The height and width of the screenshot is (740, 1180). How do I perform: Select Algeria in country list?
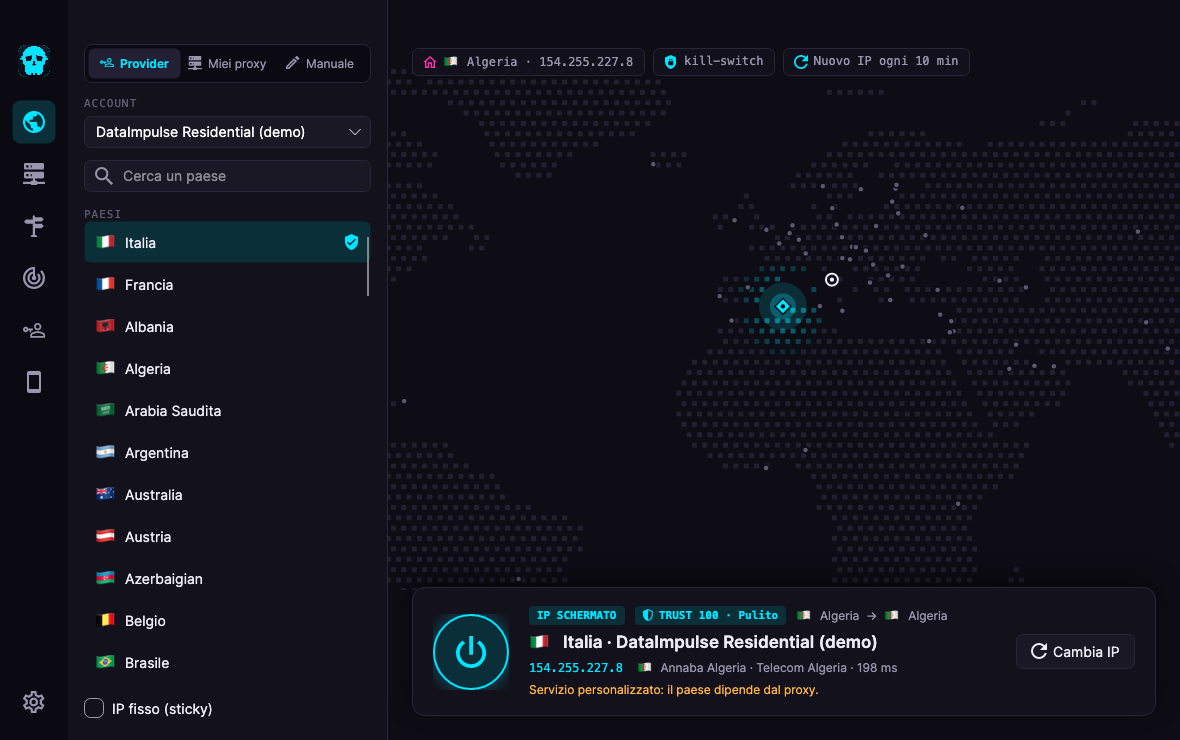[227, 369]
